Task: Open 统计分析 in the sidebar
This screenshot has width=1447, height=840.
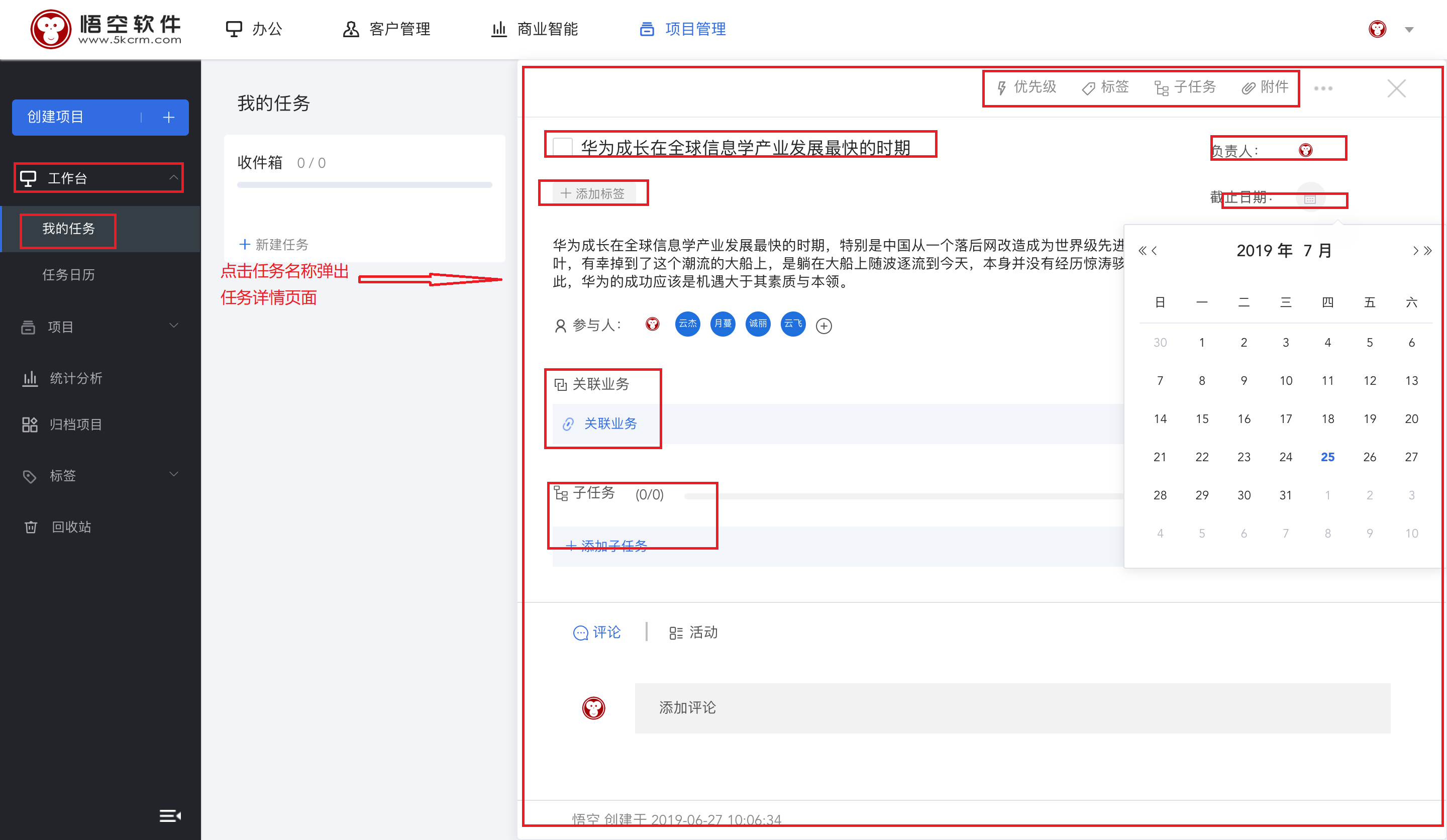Action: point(62,378)
